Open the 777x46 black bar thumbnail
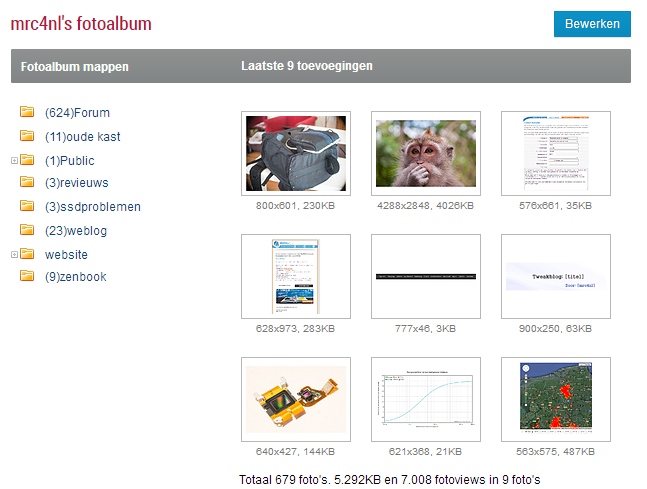 (x=426, y=276)
